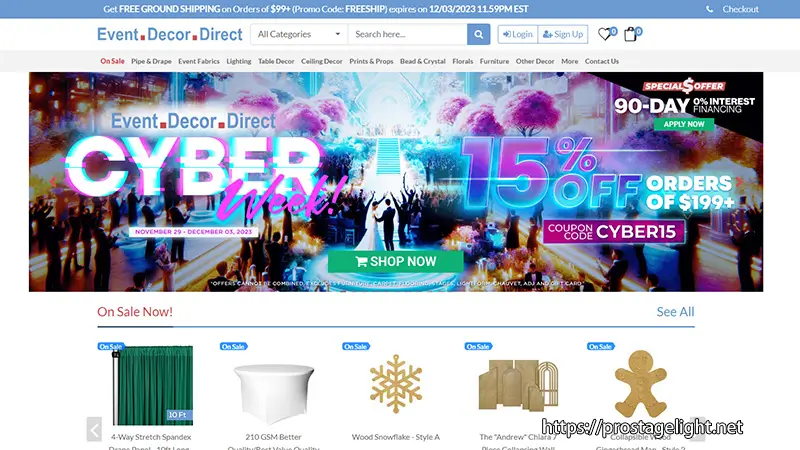Click the SHOP NOW banner button
800x450 pixels.
[395, 261]
